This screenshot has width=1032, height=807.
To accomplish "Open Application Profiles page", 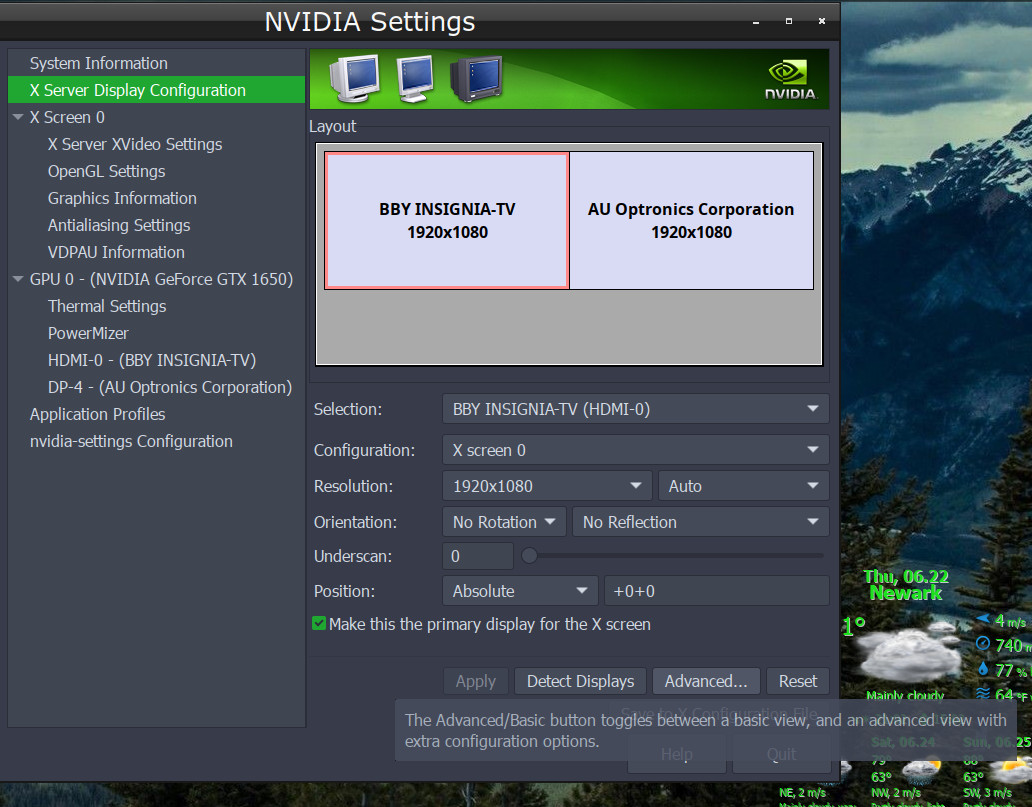I will [97, 414].
